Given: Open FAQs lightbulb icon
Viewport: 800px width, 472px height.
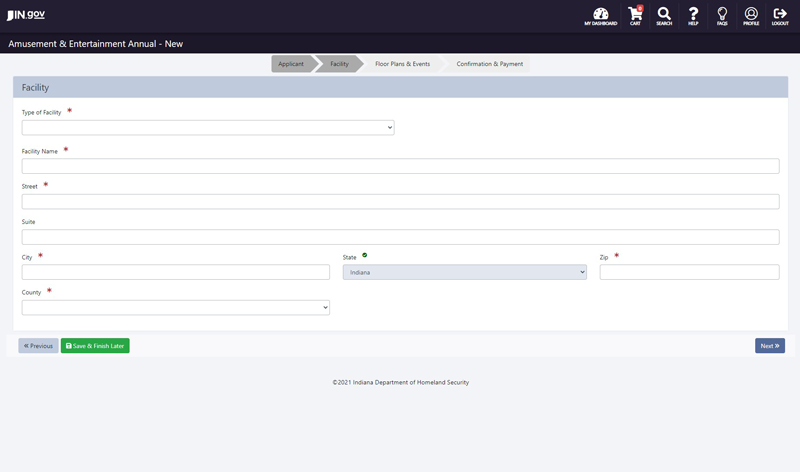Looking at the screenshot, I should (722, 16).
